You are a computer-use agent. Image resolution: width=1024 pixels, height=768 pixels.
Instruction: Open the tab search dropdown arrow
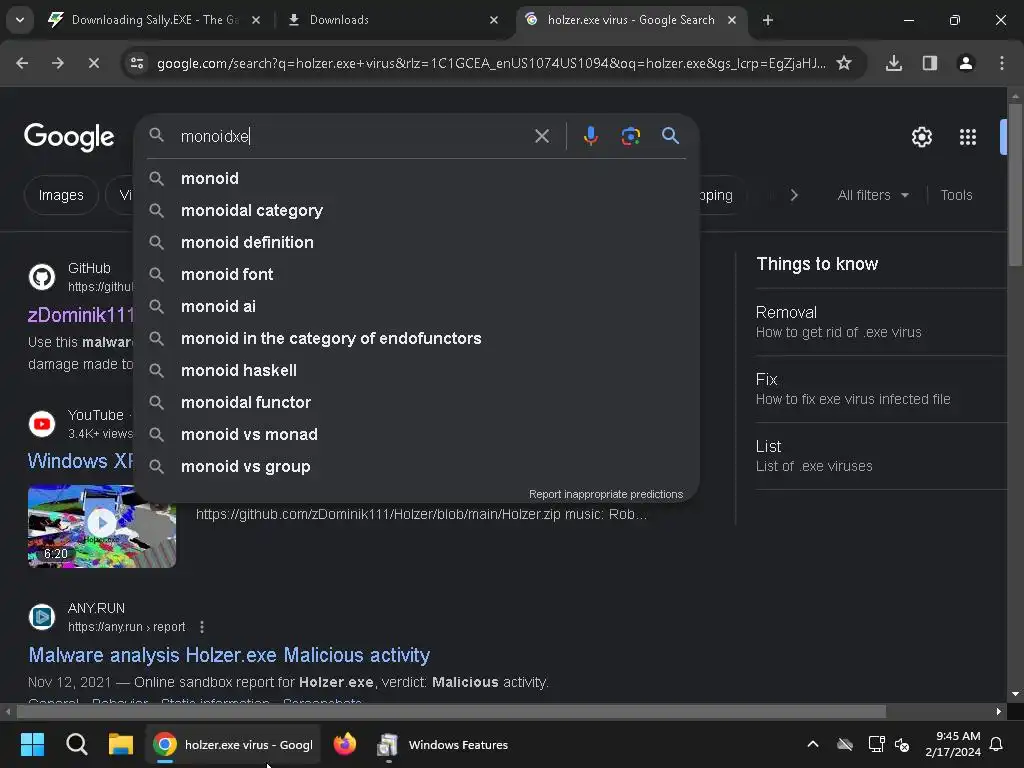20,20
